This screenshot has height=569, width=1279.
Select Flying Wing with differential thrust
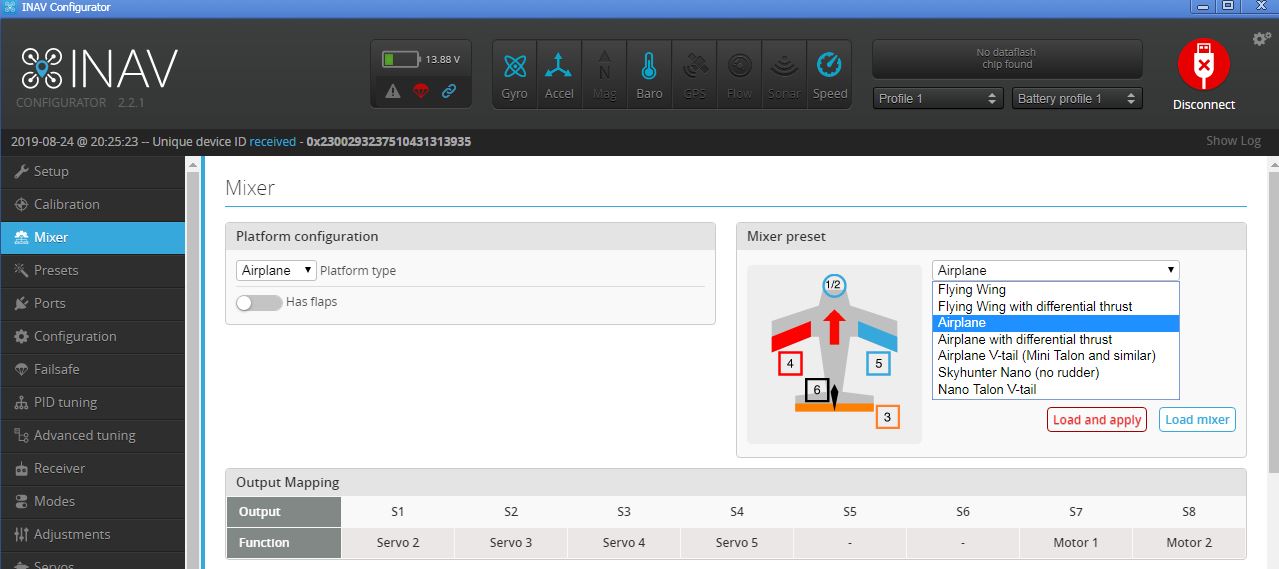coord(1056,306)
